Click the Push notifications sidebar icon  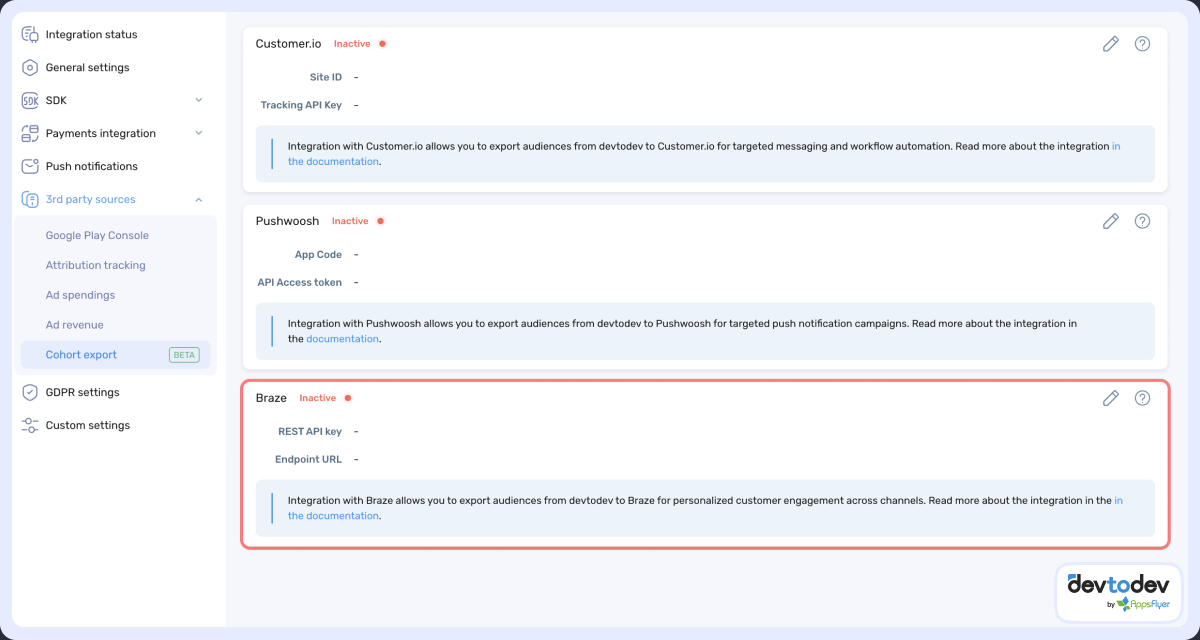[x=29, y=166]
